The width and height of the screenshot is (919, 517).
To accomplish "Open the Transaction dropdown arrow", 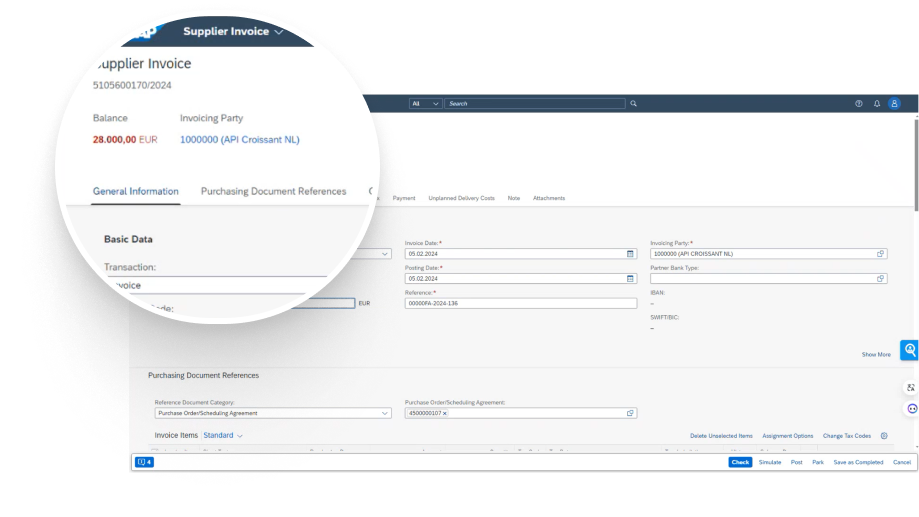I will (x=384, y=254).
